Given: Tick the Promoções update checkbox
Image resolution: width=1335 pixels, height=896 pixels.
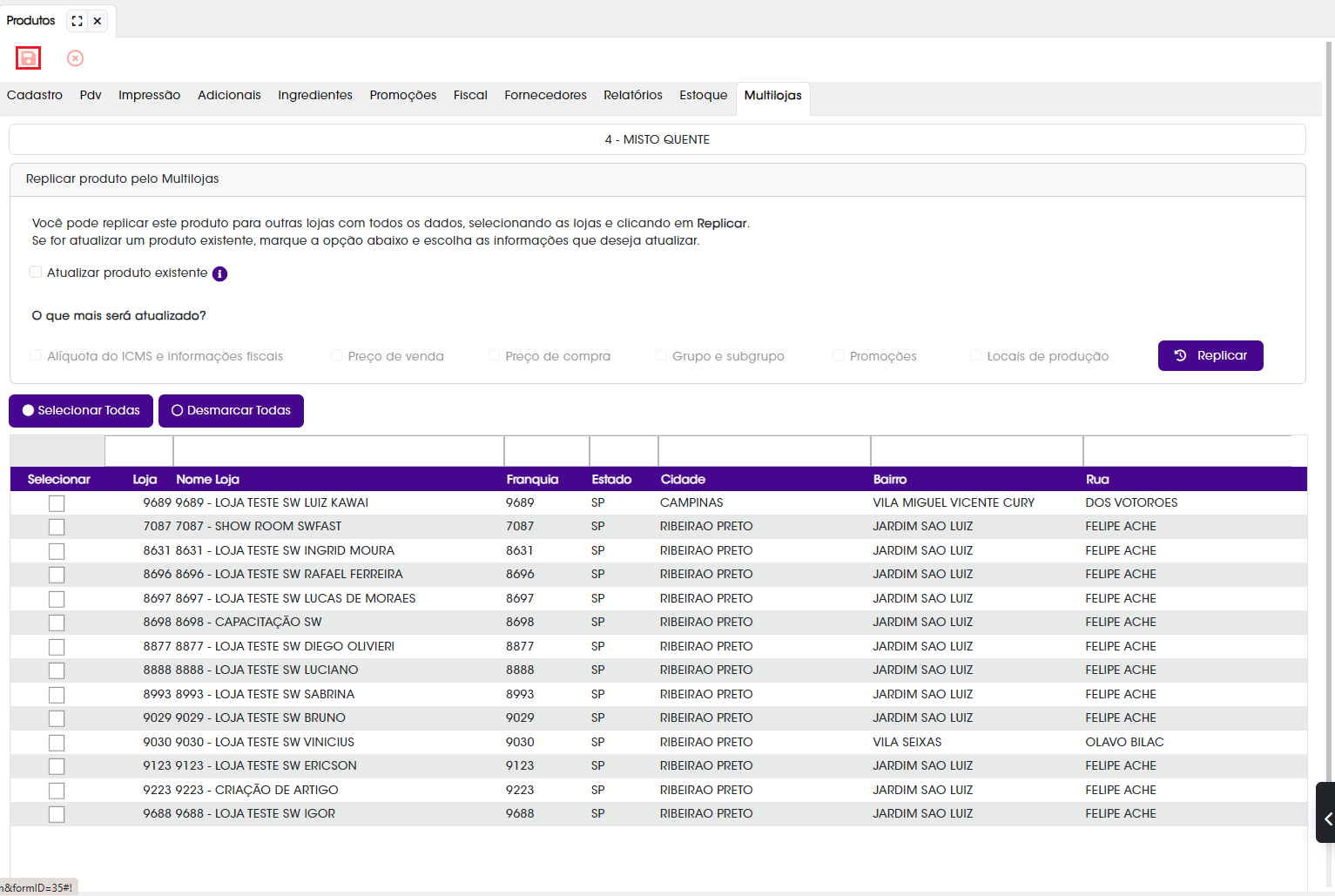Looking at the screenshot, I should [x=839, y=355].
